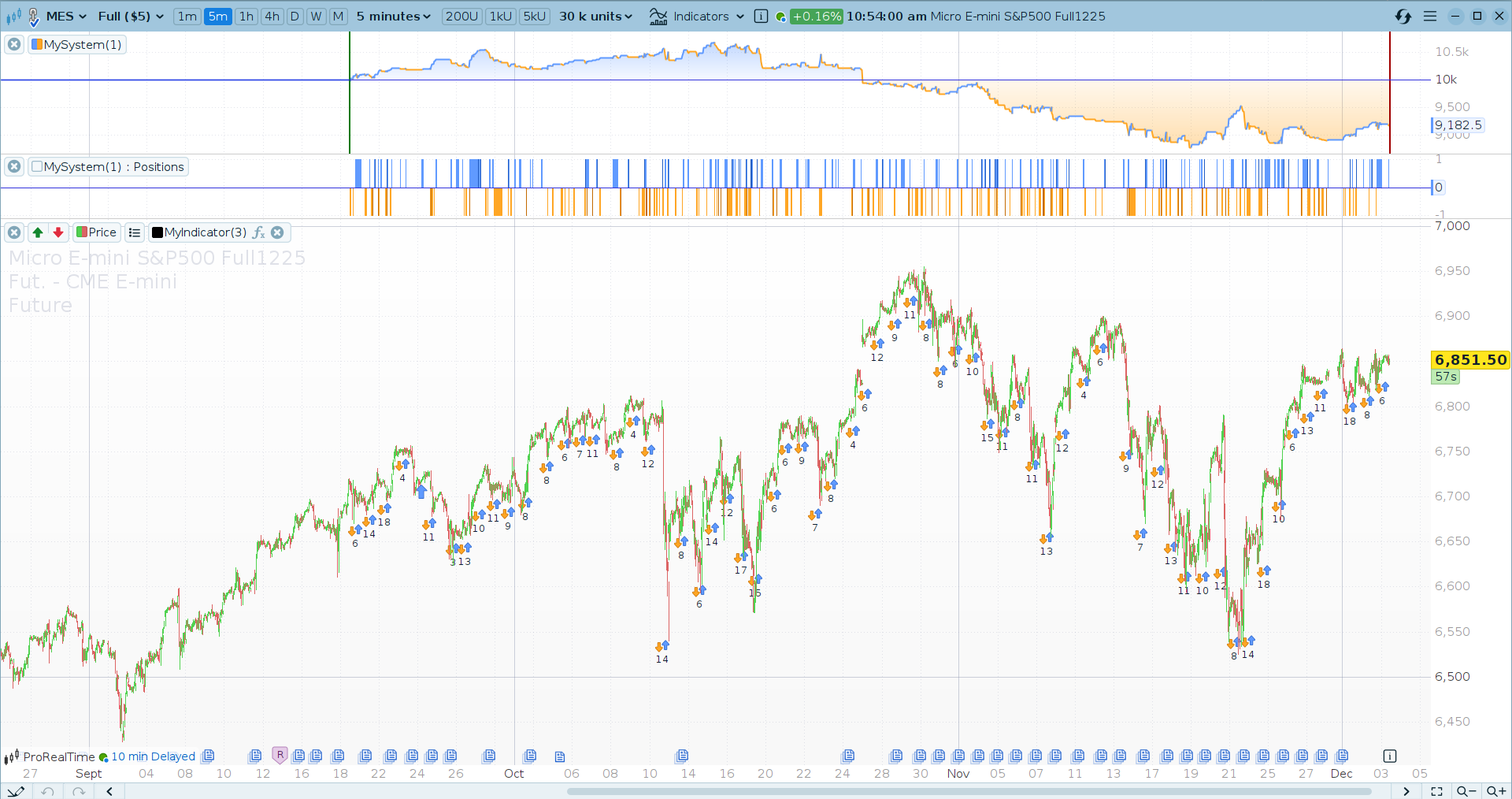Image resolution: width=1512 pixels, height=799 pixels.
Task: Zoom in using the Q+ magnifier
Action: [1495, 791]
